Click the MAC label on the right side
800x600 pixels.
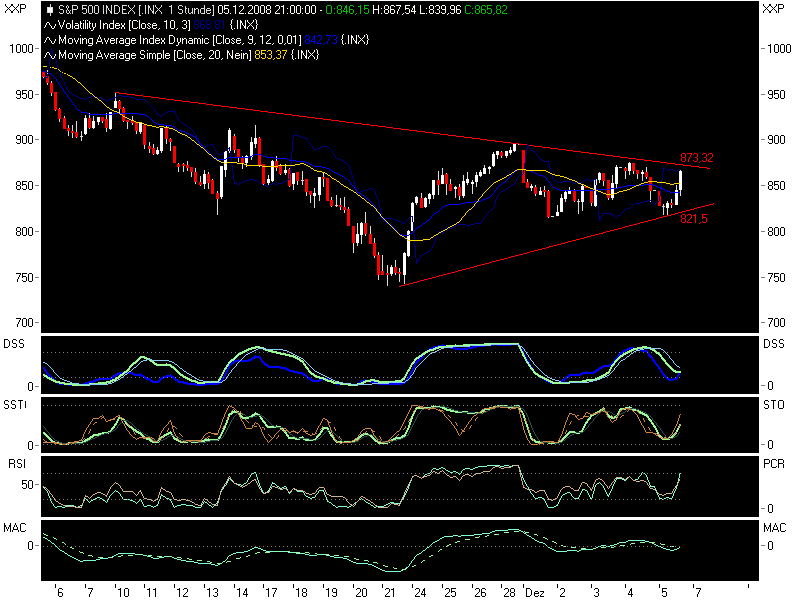(x=774, y=528)
